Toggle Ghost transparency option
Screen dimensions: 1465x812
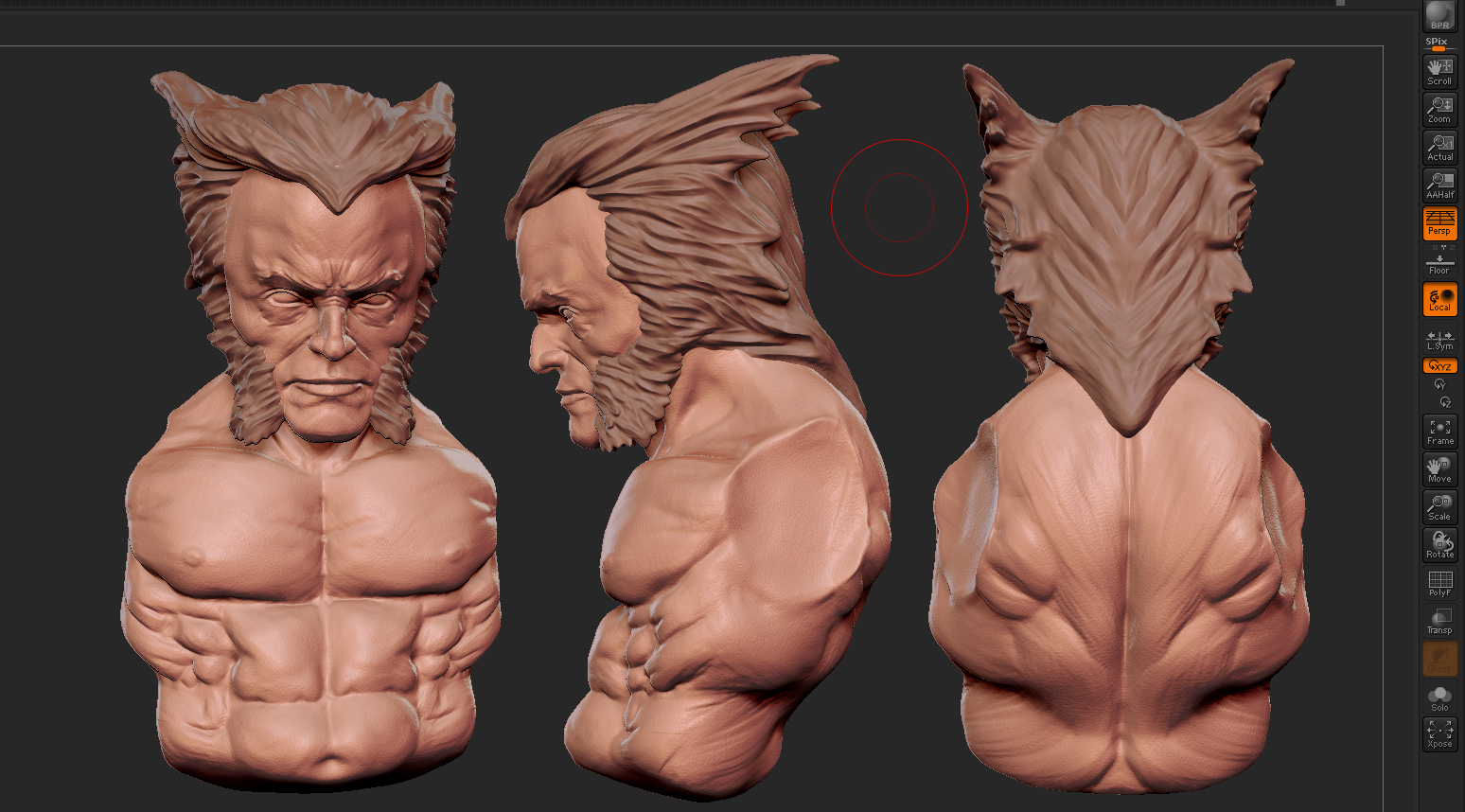pos(1439,659)
